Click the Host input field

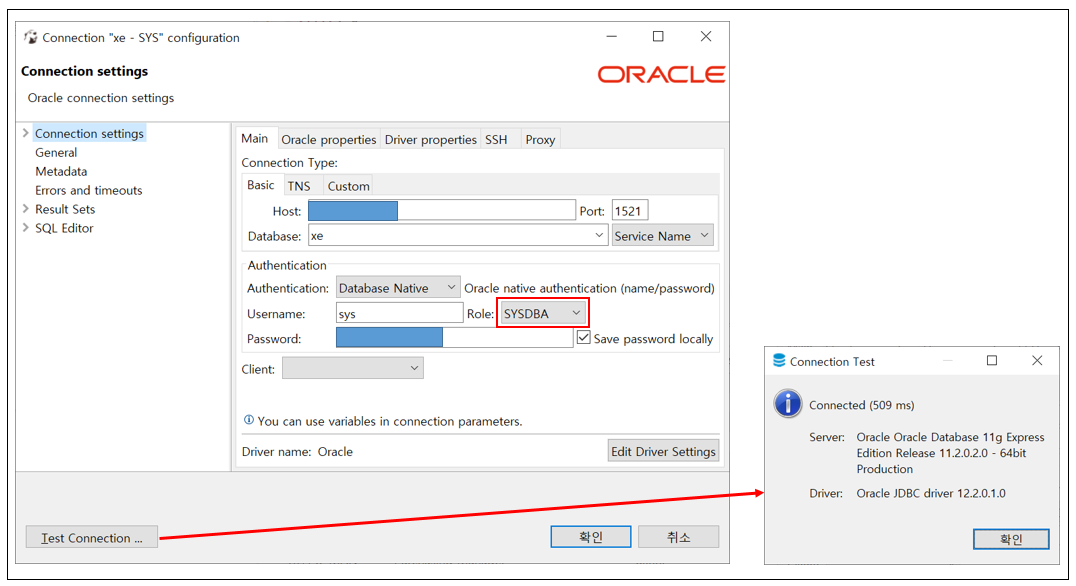[442, 210]
